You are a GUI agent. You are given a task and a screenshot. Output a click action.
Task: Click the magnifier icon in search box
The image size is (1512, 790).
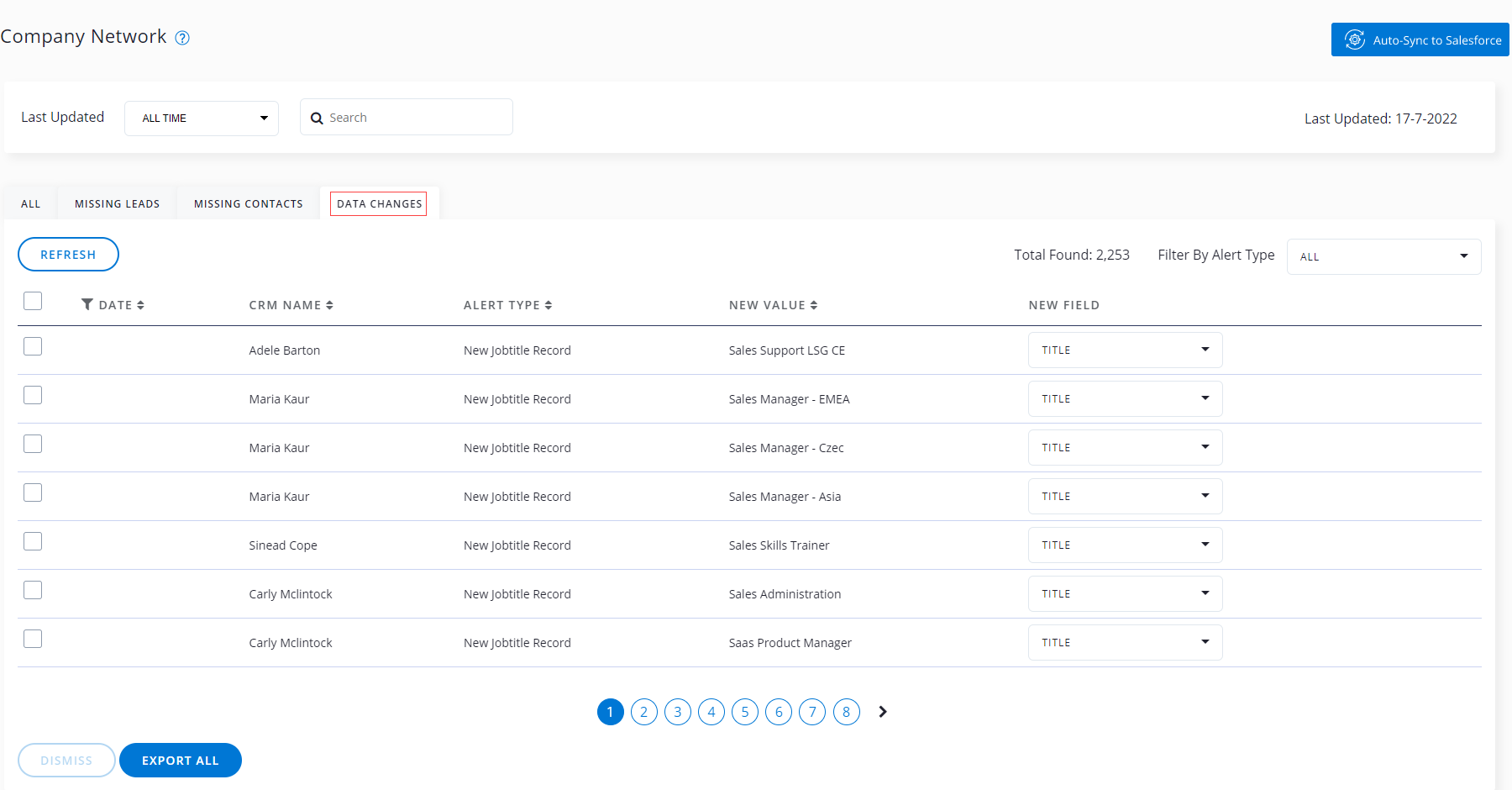[317, 118]
